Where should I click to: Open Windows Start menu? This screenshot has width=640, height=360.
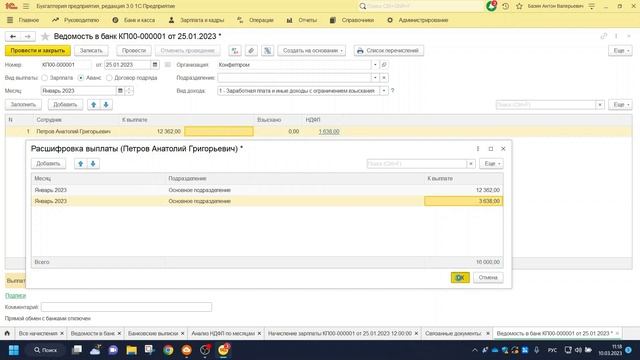pos(13,350)
